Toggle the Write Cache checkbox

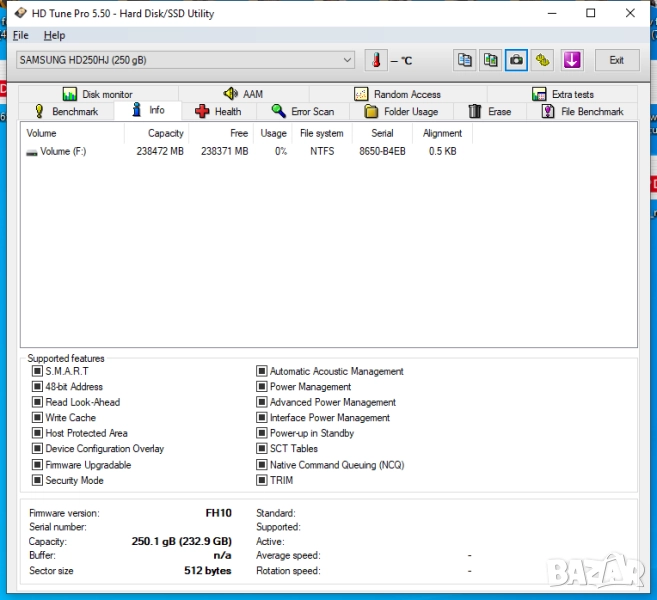coord(38,418)
